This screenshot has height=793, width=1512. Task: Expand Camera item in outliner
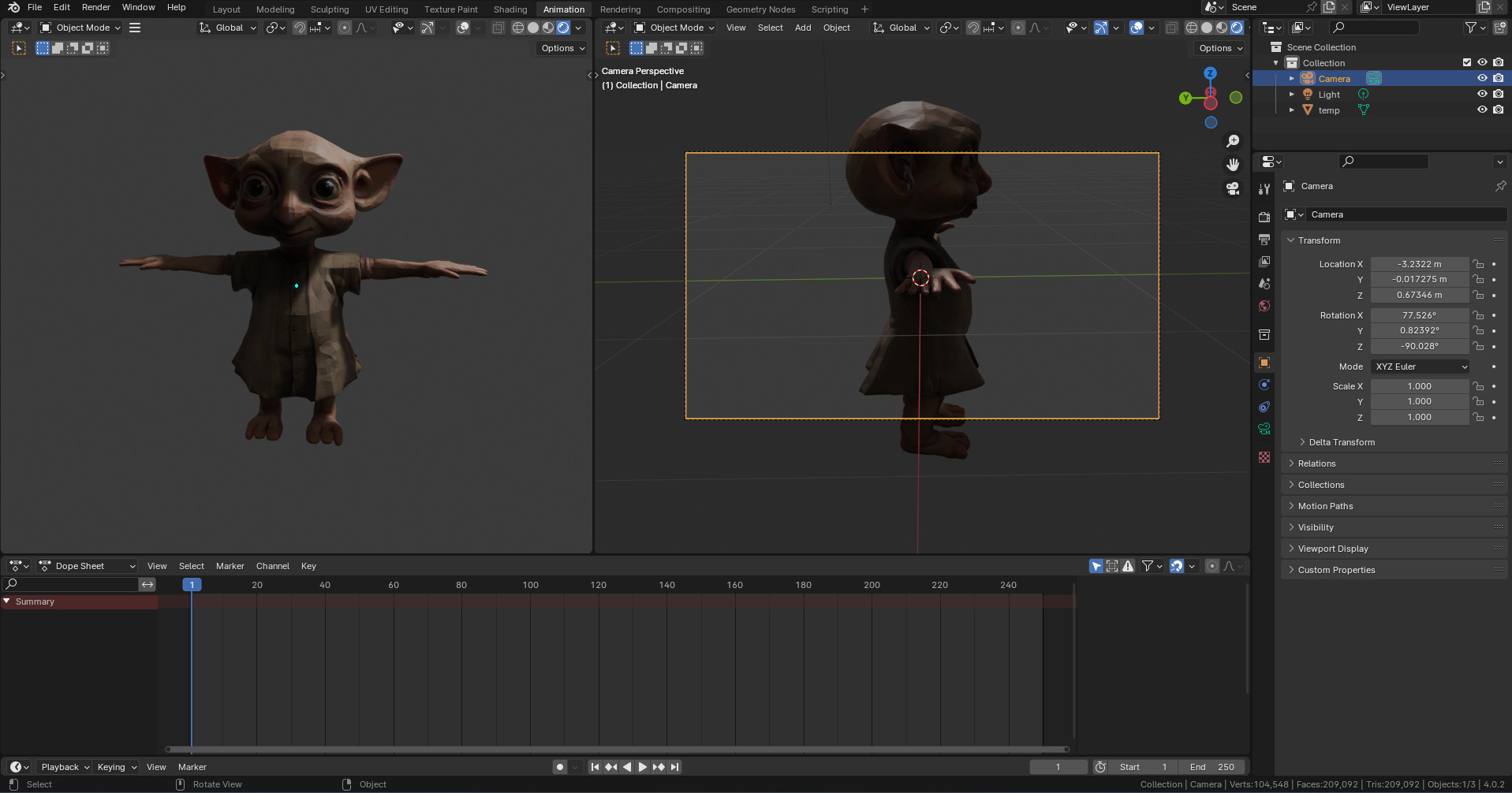point(1291,78)
